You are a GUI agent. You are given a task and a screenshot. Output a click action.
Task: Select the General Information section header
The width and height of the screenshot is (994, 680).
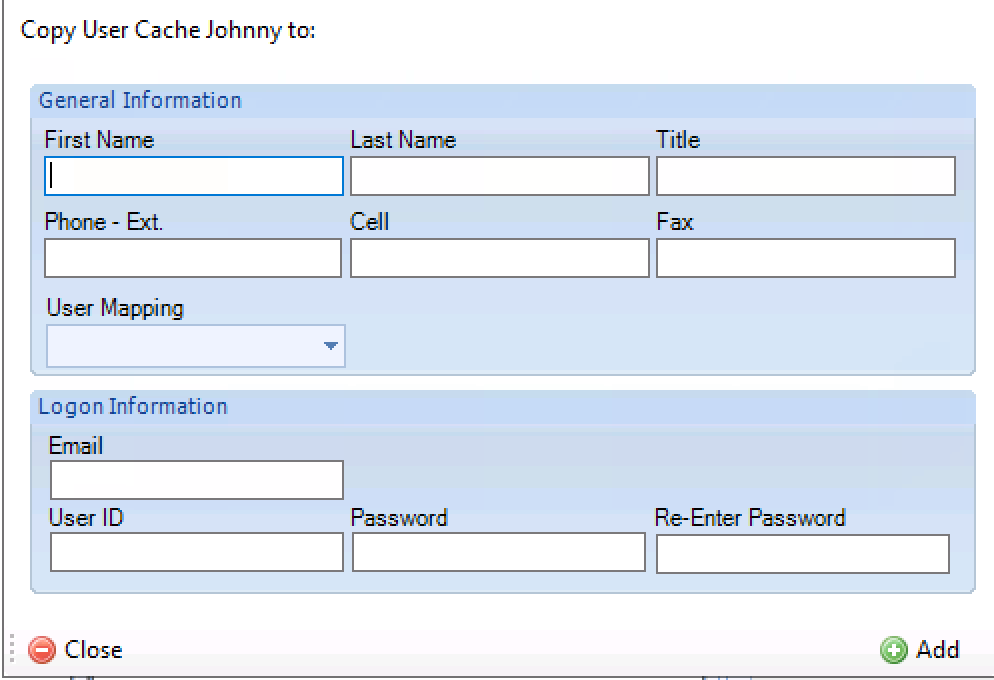coord(140,101)
